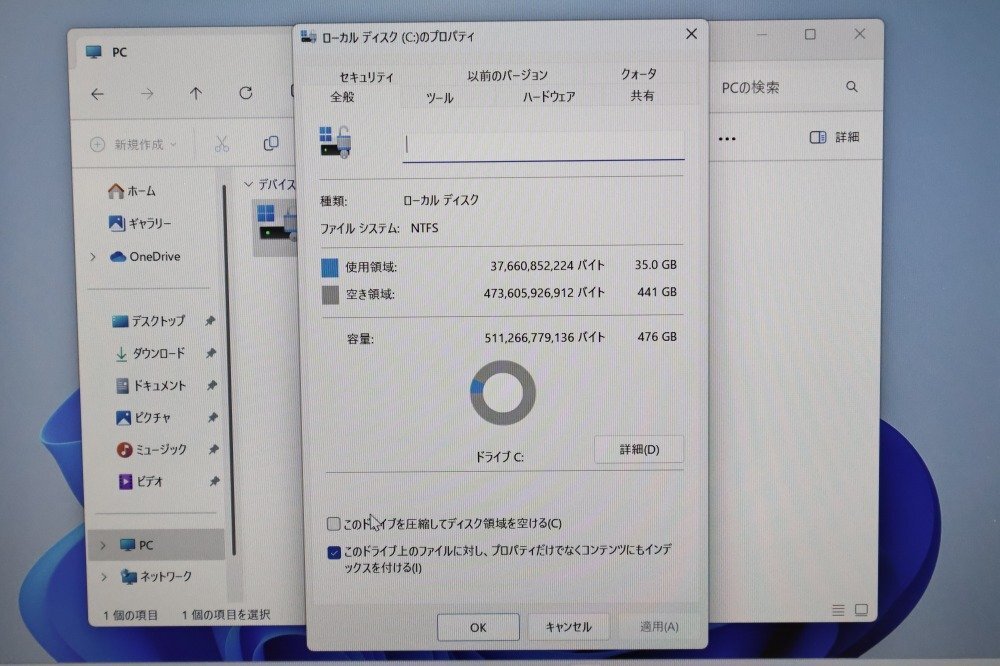Viewport: 1000px width, 666px height.
Task: Enable compress this drive checkbox
Action: [333, 524]
